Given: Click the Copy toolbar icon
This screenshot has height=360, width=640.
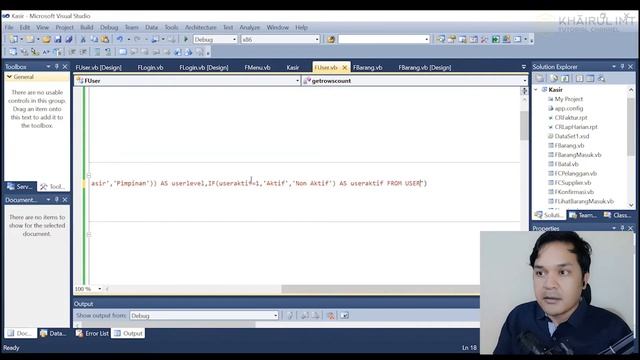Looking at the screenshot, I should click(x=94, y=39).
